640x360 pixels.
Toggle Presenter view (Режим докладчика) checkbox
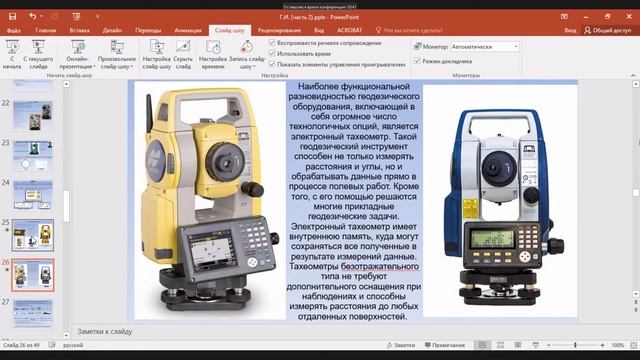click(417, 61)
